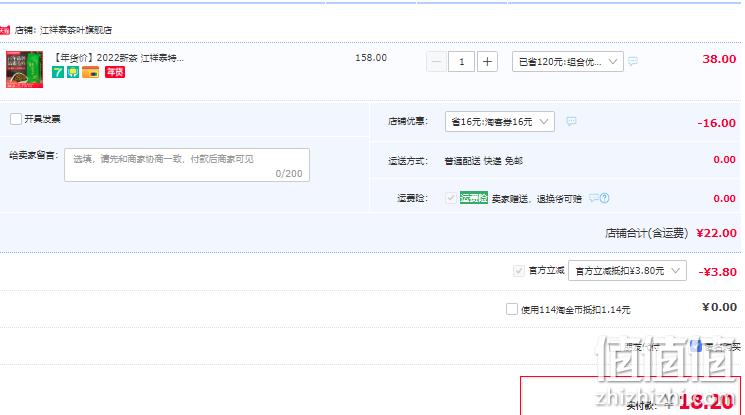The width and height of the screenshot is (745, 415).
Task: Click the product thumbnail of the tea
Action: 24,69
